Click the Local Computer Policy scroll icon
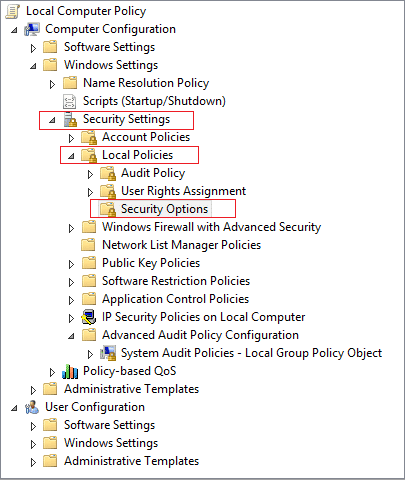Viewport: 405px width, 480px height. (x=13, y=11)
